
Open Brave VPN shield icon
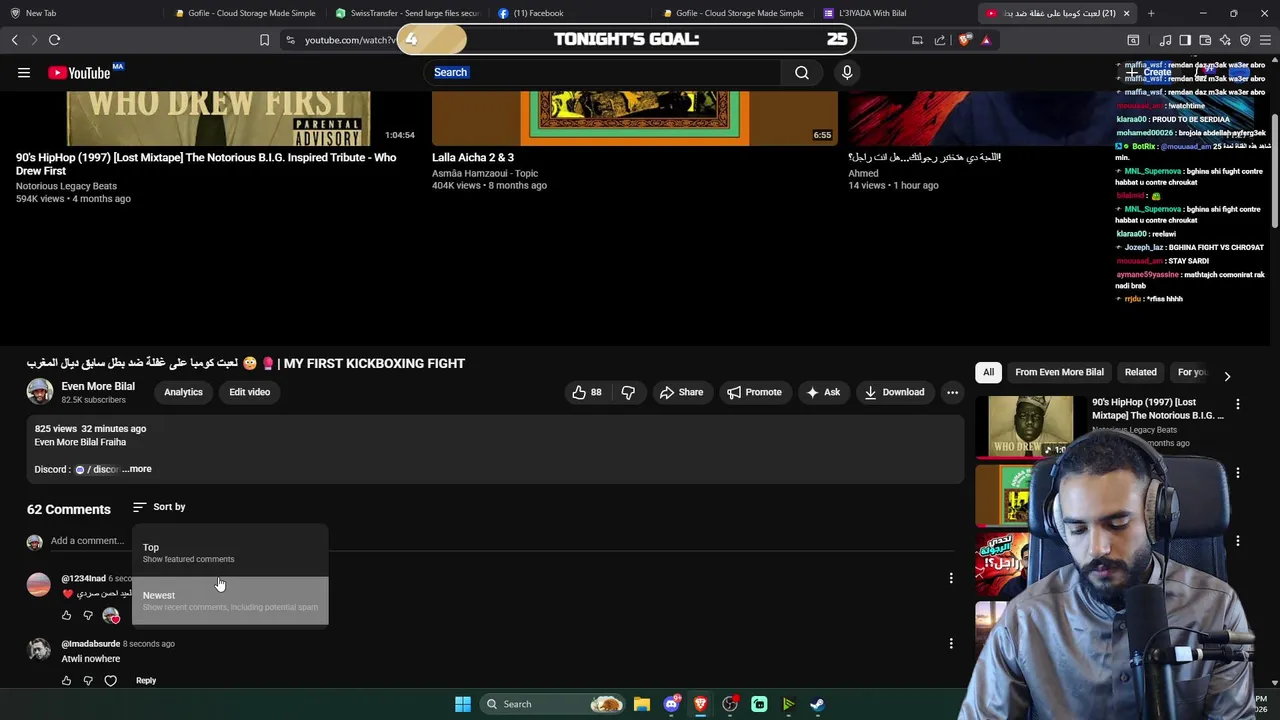coord(1245,40)
